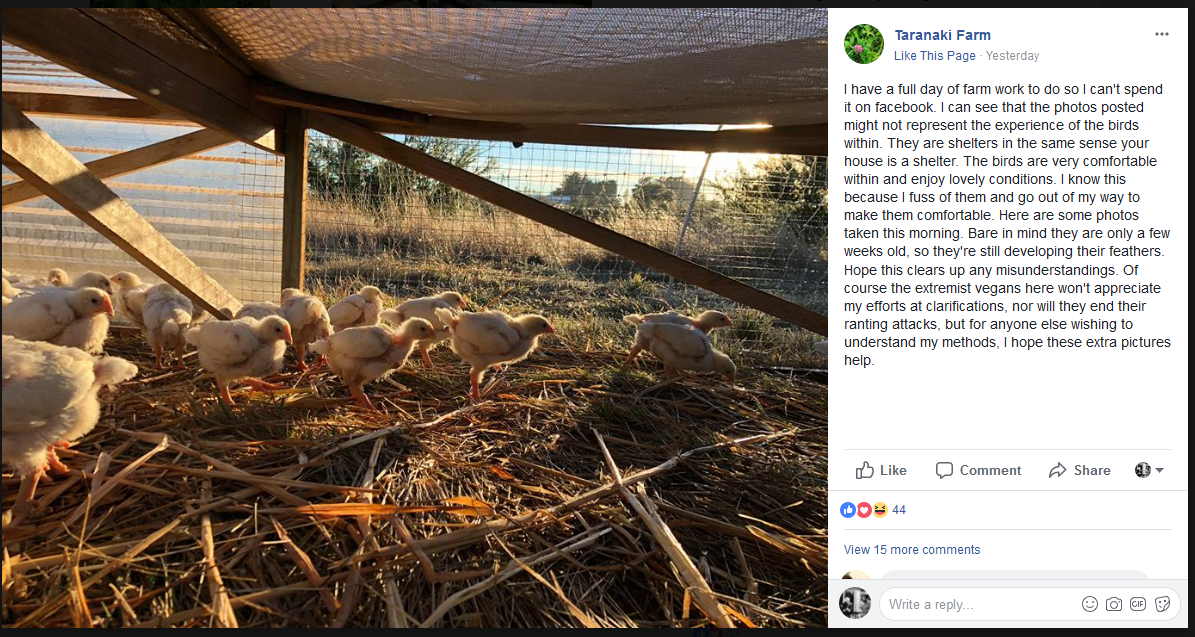The height and width of the screenshot is (637, 1195).
Task: Click the Like This Page link
Action: pyautogui.click(x=934, y=56)
